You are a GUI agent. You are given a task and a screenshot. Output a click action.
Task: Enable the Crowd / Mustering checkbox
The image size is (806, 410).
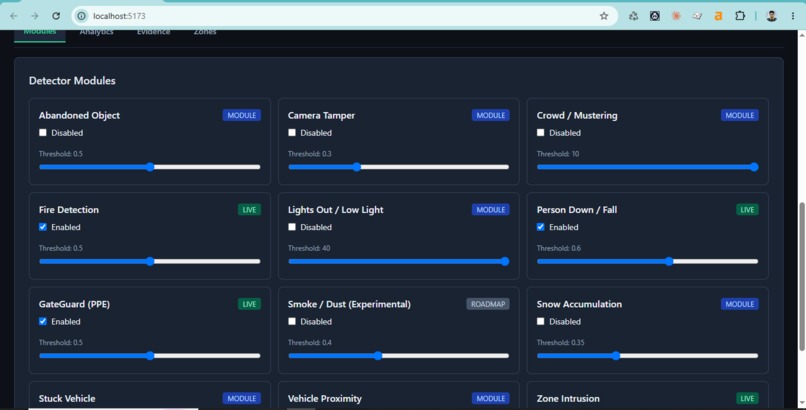pyautogui.click(x=541, y=133)
